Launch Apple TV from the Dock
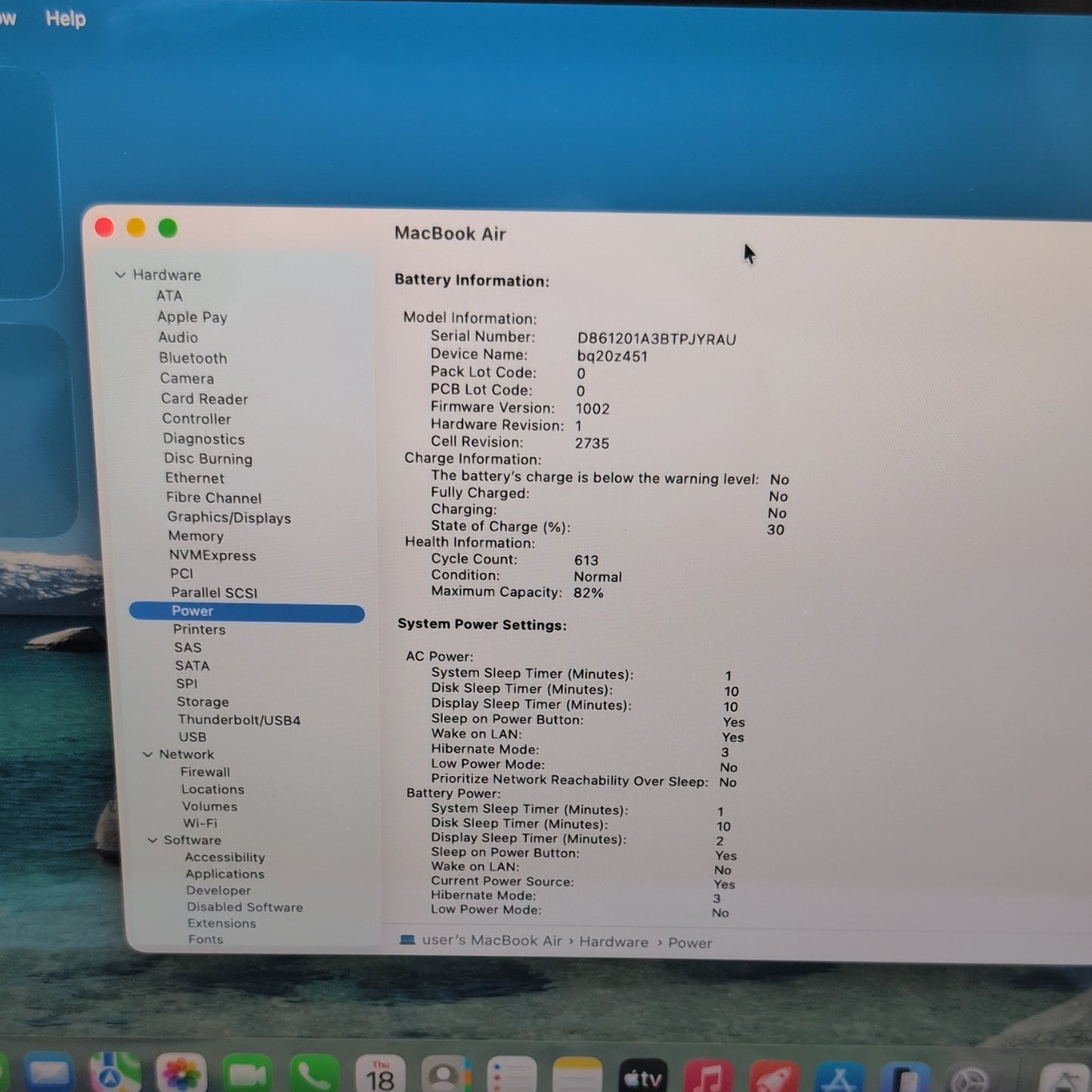The height and width of the screenshot is (1092, 1092). [x=643, y=1075]
